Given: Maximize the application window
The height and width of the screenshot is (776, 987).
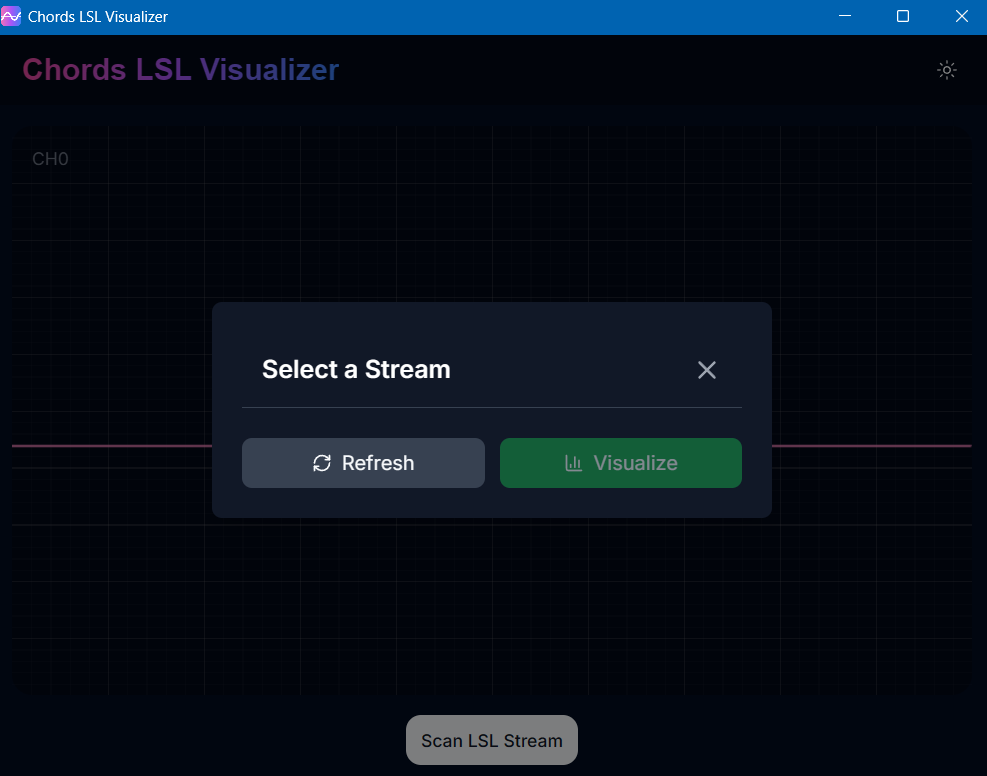Looking at the screenshot, I should click(902, 16).
